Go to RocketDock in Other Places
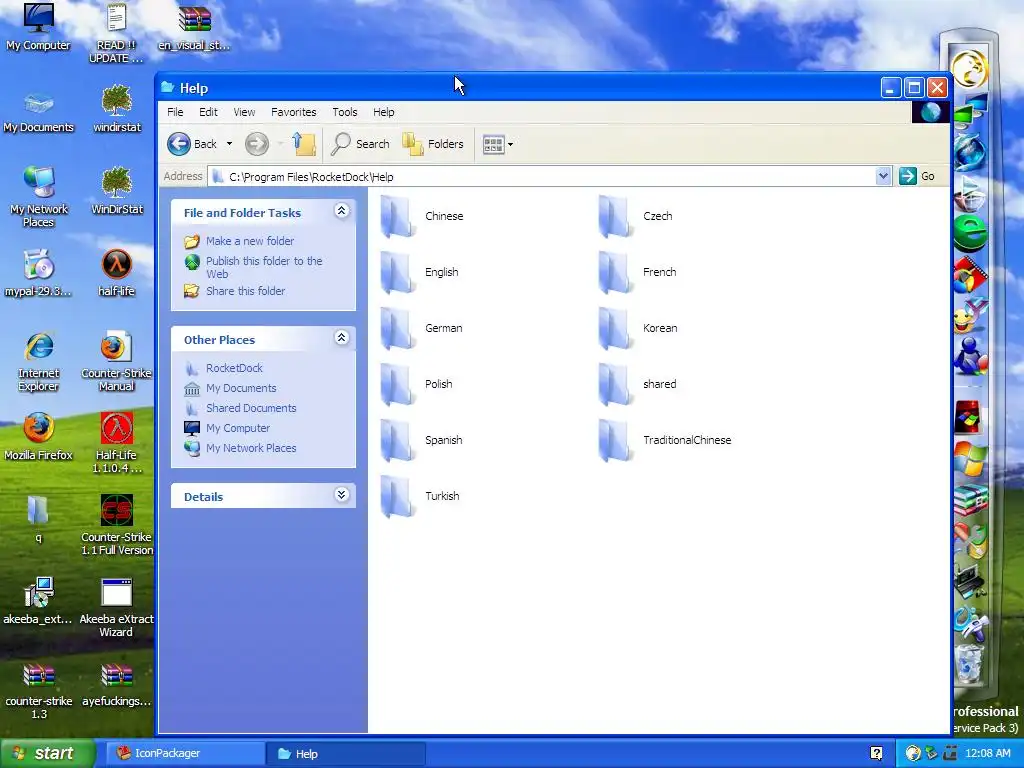1024x768 pixels. pos(234,368)
